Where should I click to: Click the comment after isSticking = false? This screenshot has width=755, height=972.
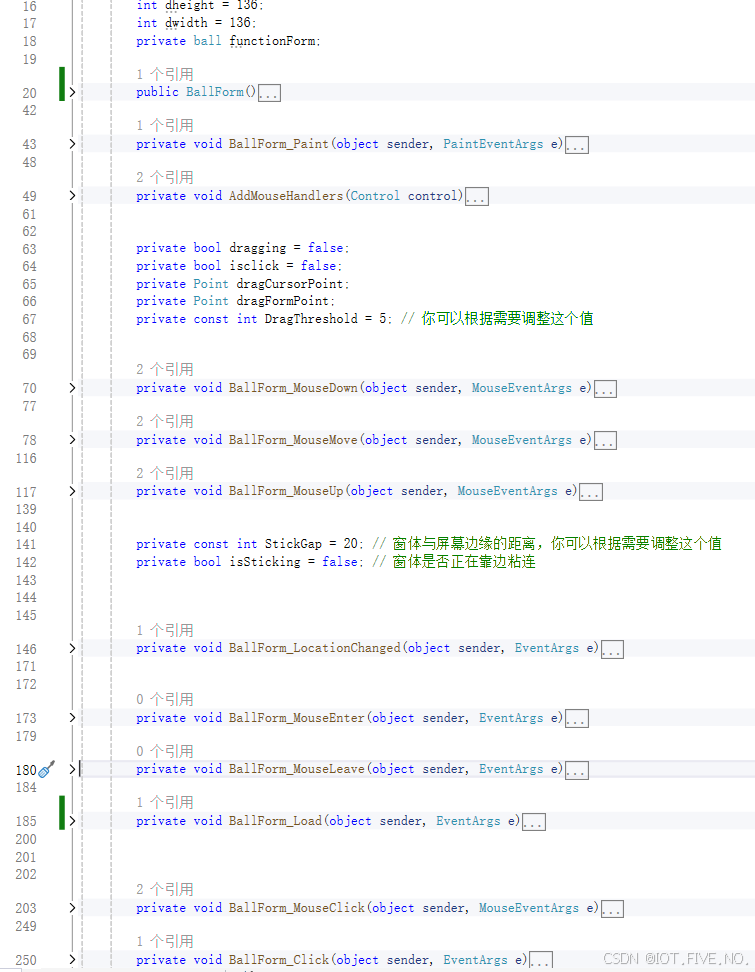click(454, 562)
